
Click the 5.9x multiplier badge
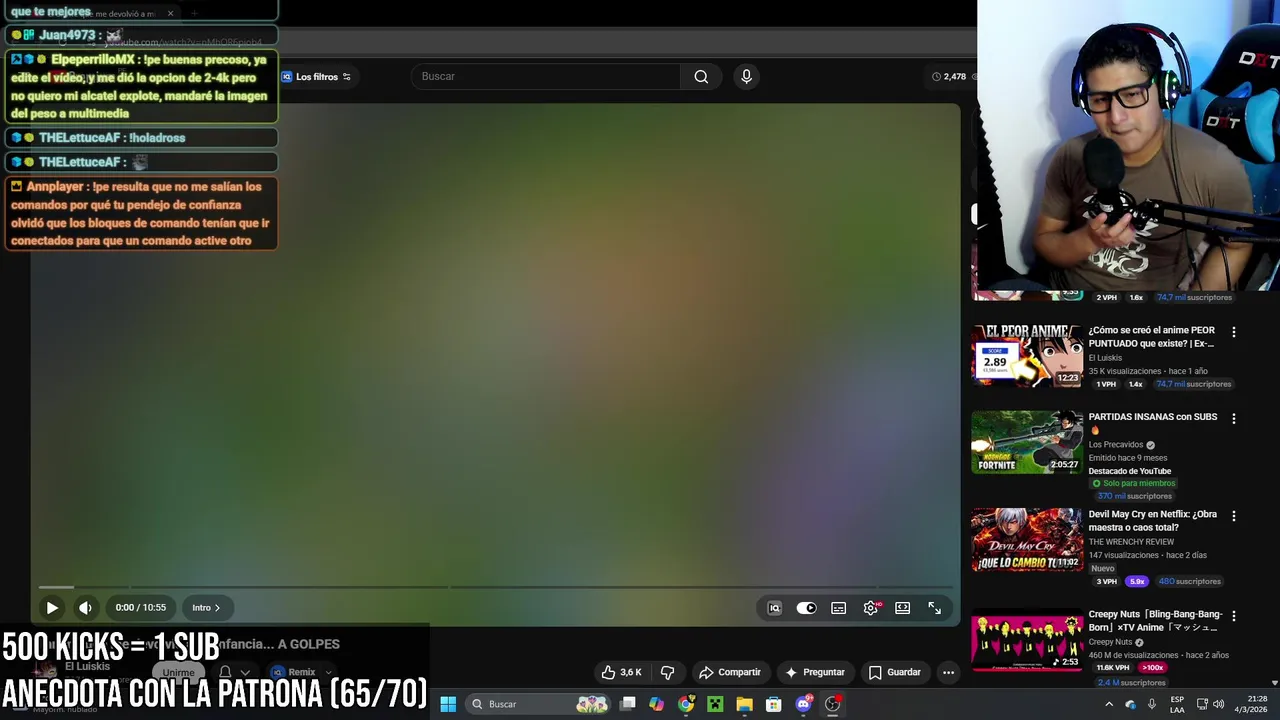coord(1137,581)
